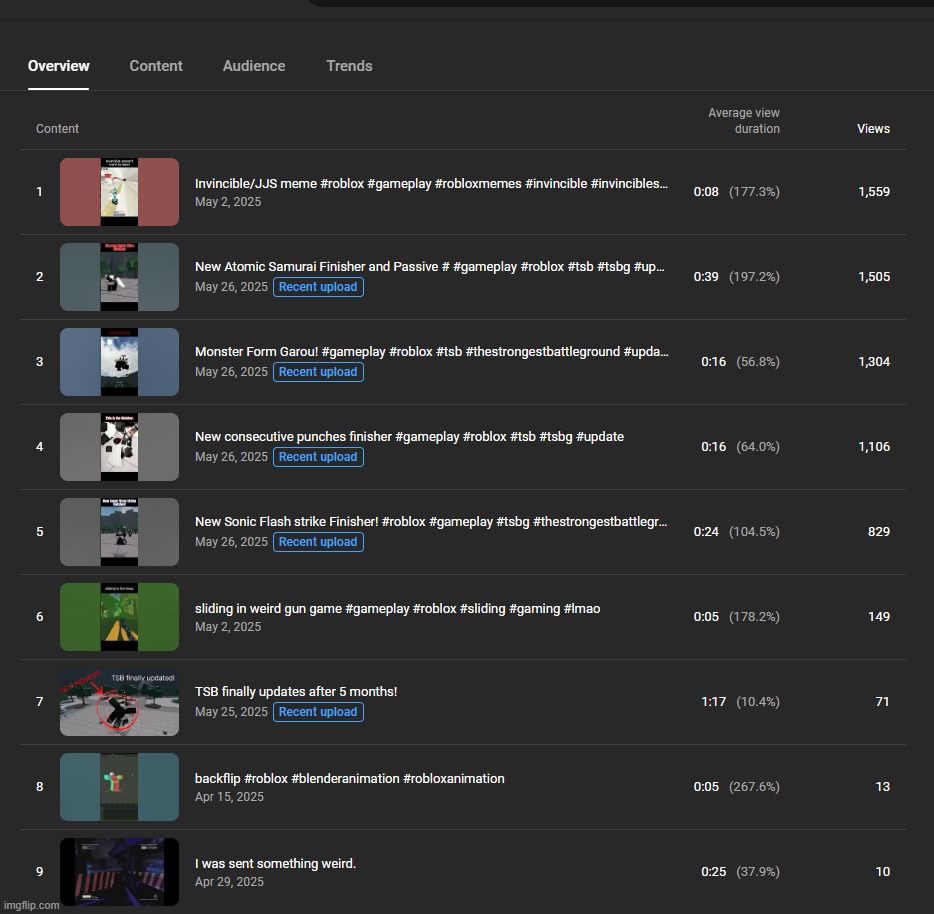Open the Audience tab
This screenshot has width=934, height=914.
[254, 66]
